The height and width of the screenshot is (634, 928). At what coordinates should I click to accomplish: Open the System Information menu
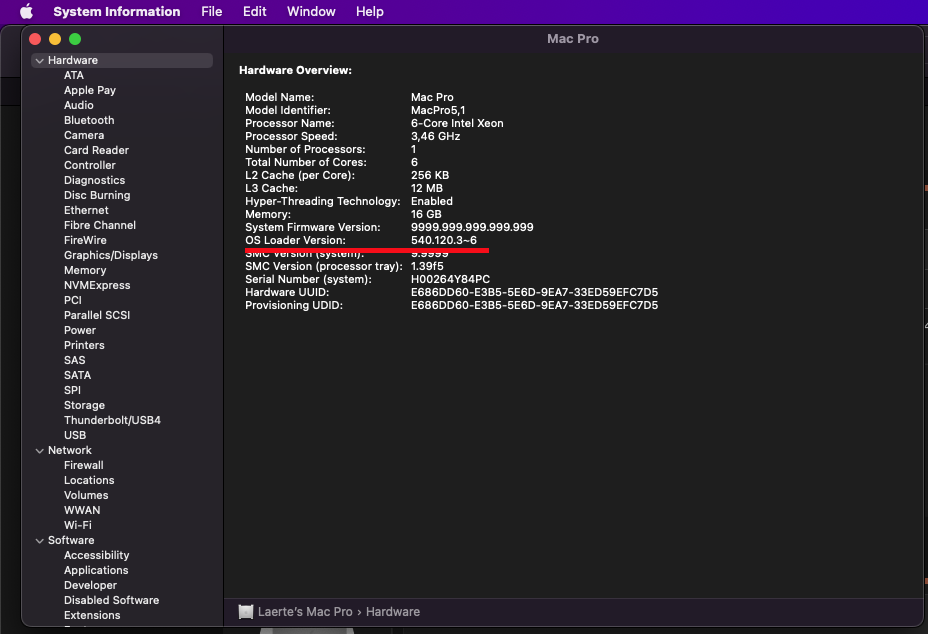117,11
